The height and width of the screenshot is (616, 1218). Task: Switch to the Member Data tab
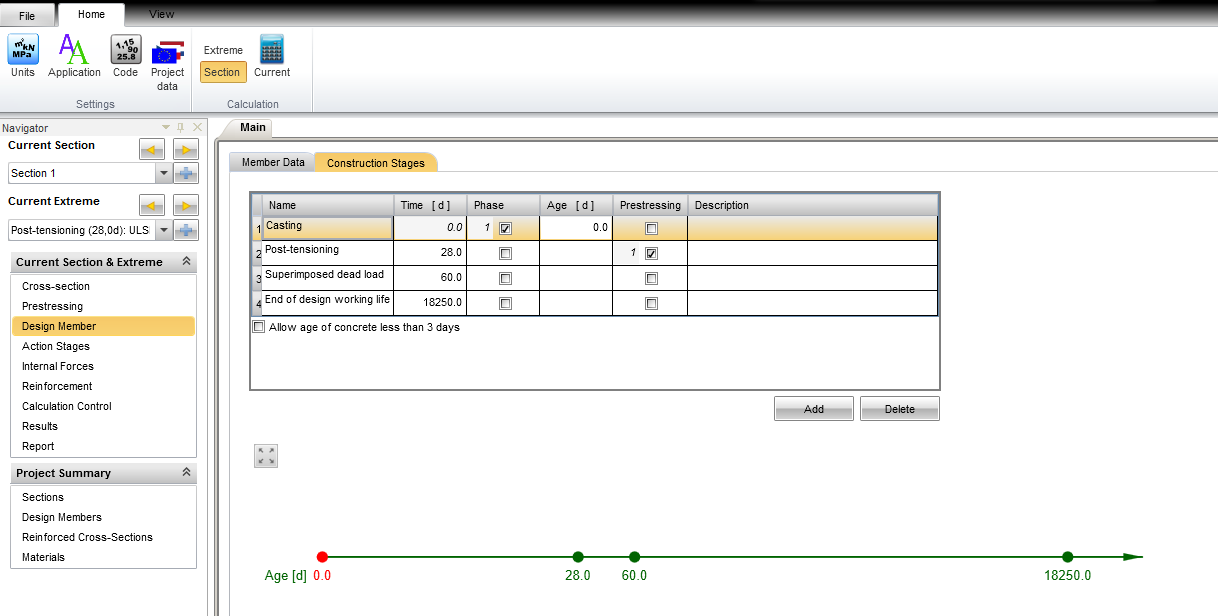tap(273, 162)
